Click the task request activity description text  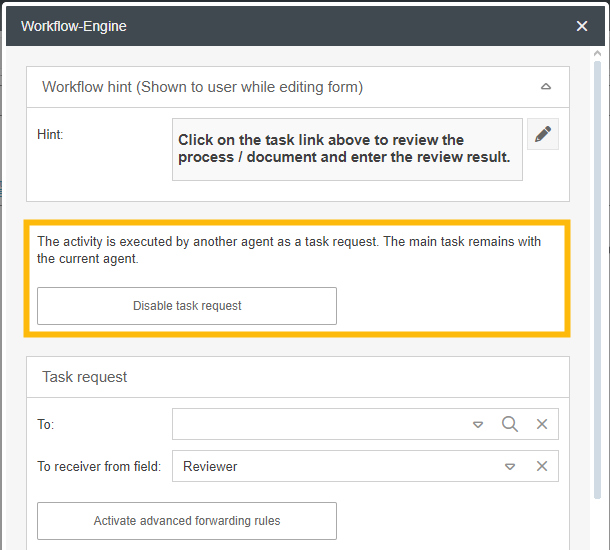[288, 250]
